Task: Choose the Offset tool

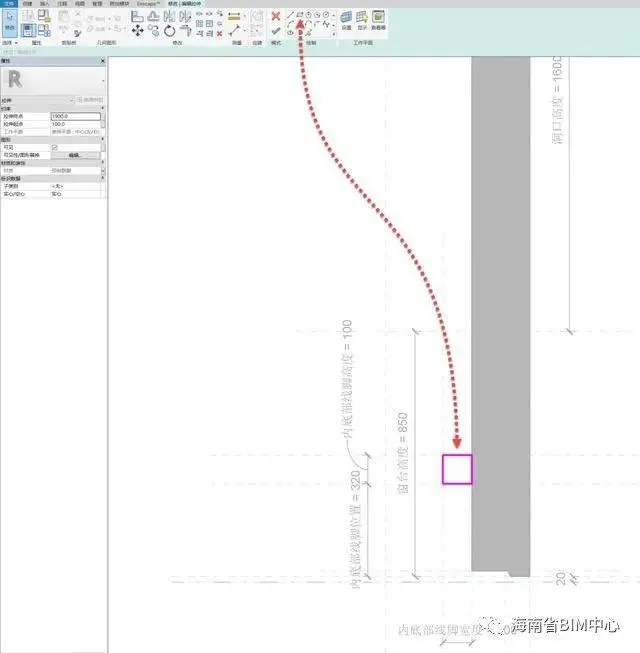Action: click(154, 17)
